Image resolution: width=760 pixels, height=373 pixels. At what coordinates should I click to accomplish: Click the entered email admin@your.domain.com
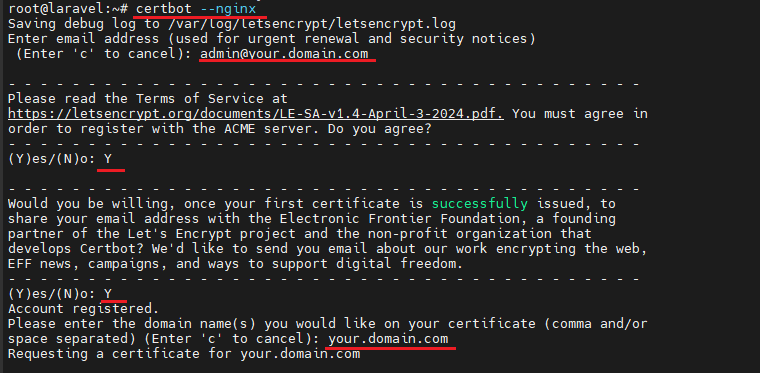(284, 54)
